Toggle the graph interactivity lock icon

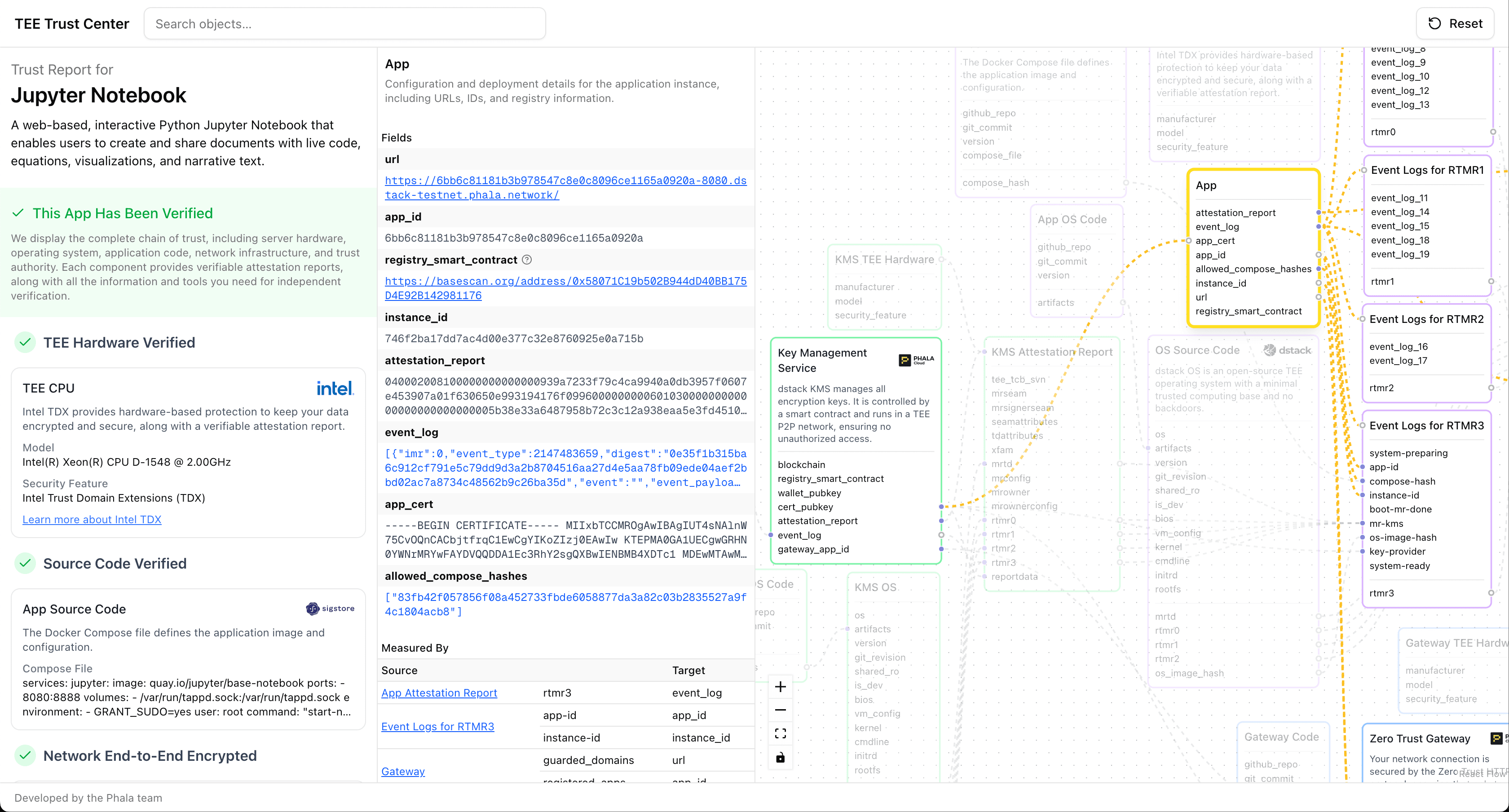(780, 758)
